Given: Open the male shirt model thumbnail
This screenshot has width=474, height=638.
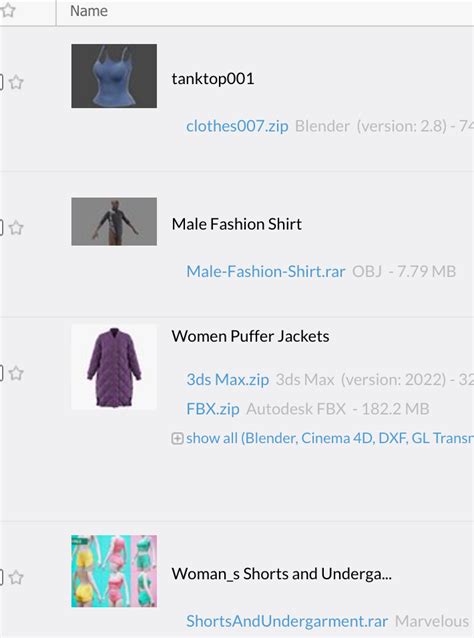Looking at the screenshot, I should [x=114, y=222].
